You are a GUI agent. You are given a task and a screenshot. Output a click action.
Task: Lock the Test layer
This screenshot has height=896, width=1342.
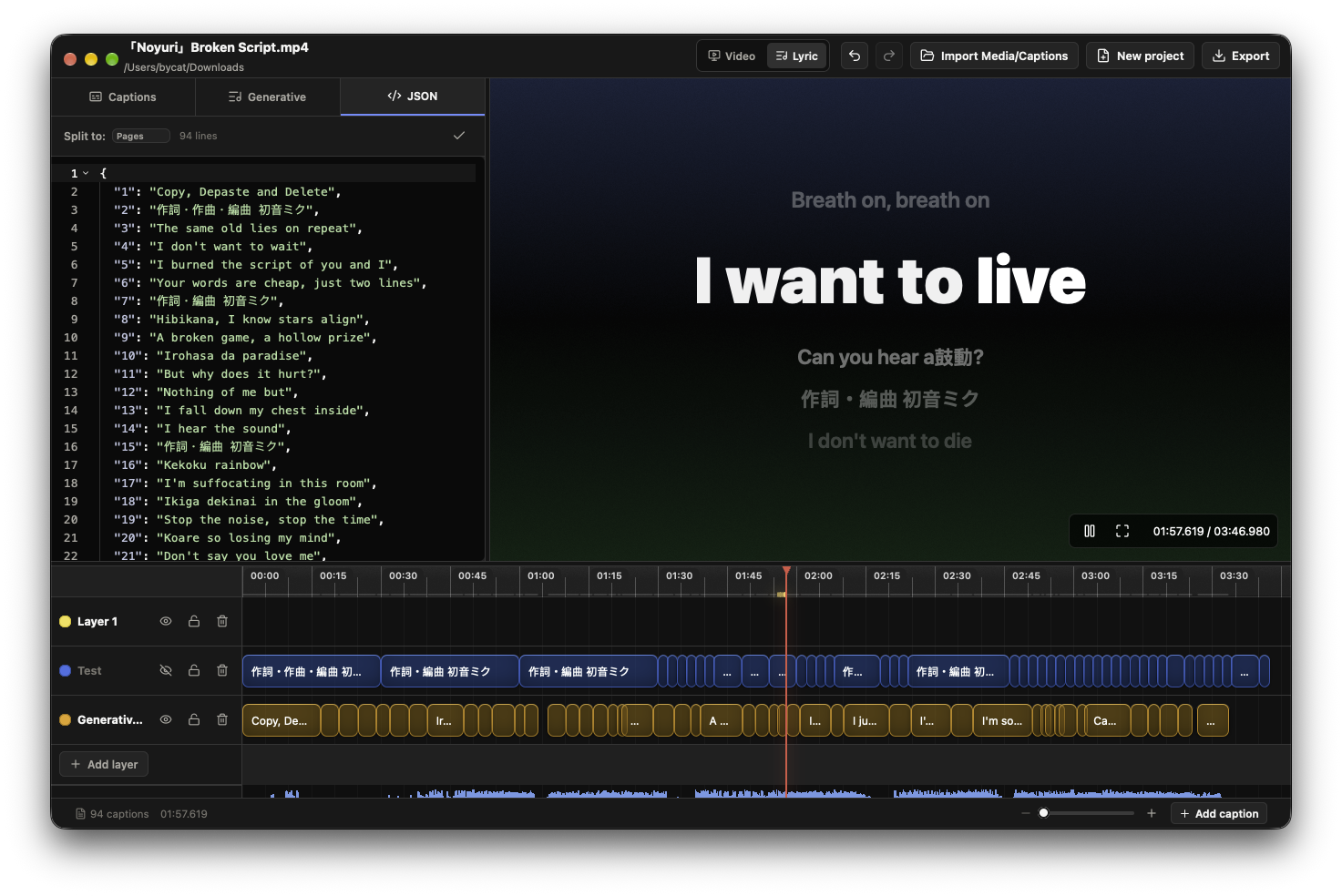pyautogui.click(x=194, y=670)
